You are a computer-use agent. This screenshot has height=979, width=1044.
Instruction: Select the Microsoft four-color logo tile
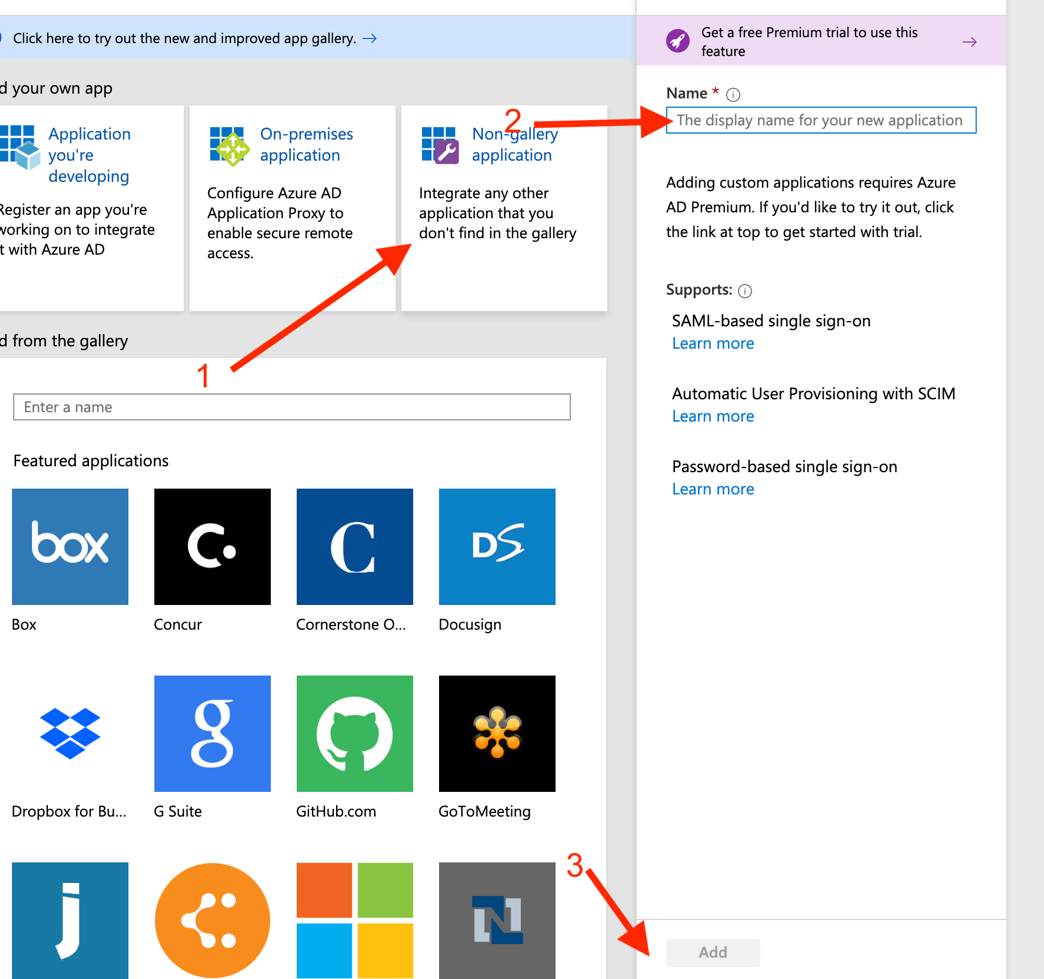[355, 920]
